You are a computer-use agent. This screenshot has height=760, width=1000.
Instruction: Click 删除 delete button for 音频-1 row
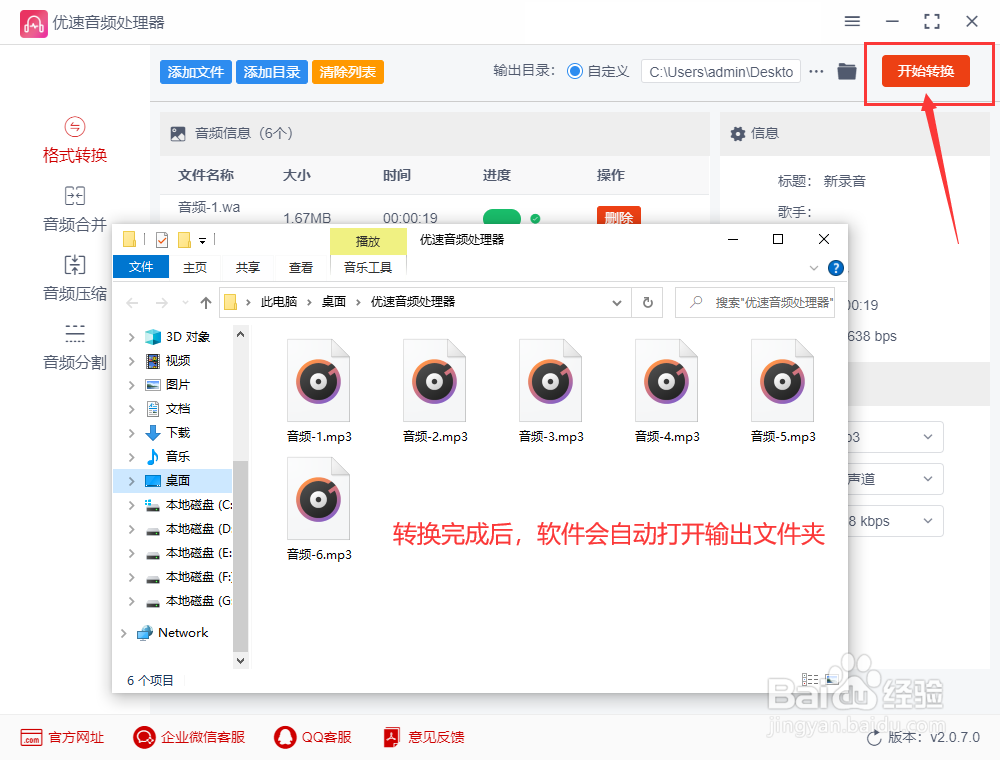[x=619, y=216]
